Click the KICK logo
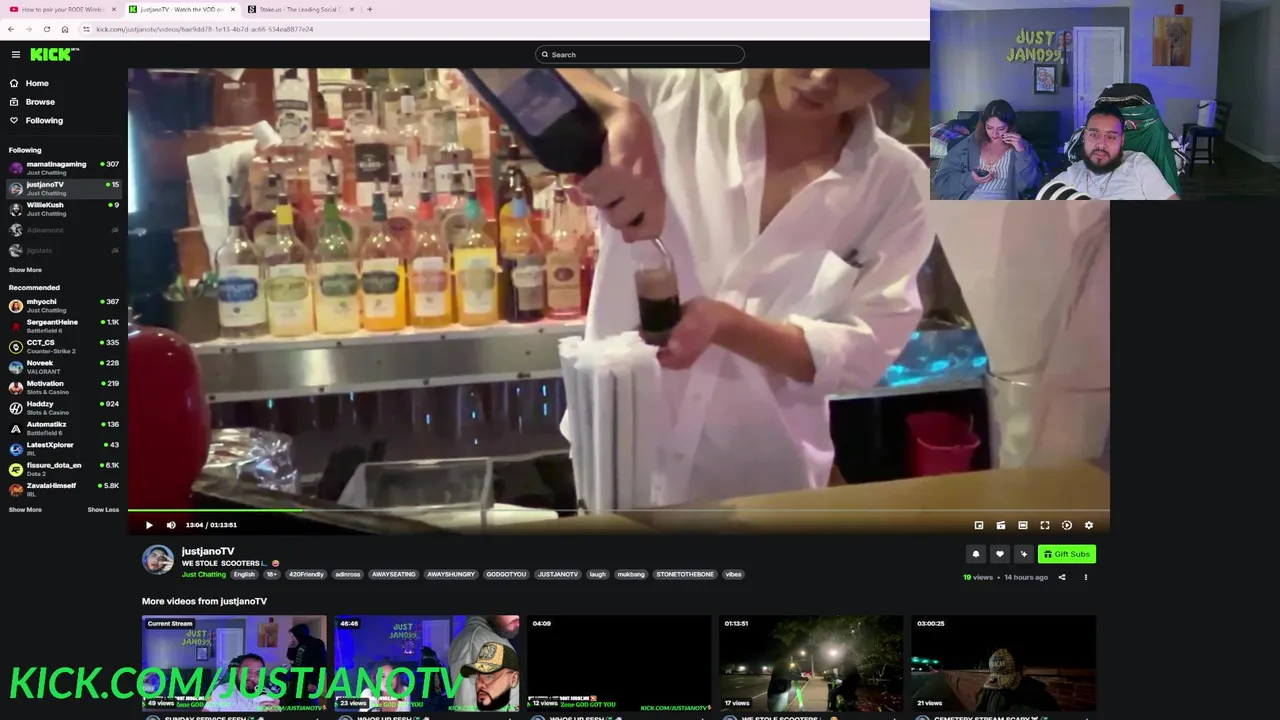 click(50, 54)
